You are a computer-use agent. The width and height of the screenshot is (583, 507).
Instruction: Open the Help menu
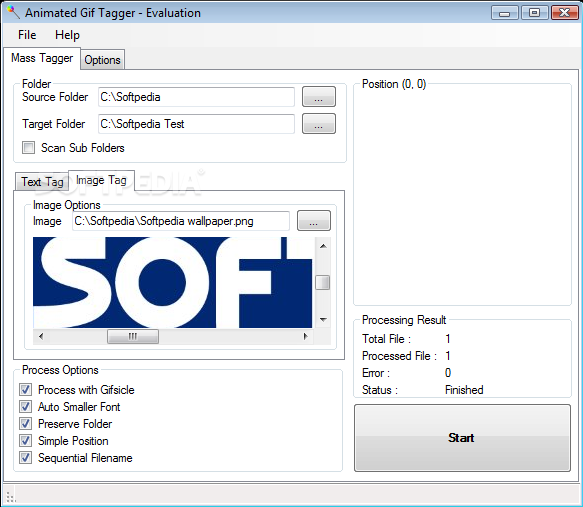coord(67,35)
